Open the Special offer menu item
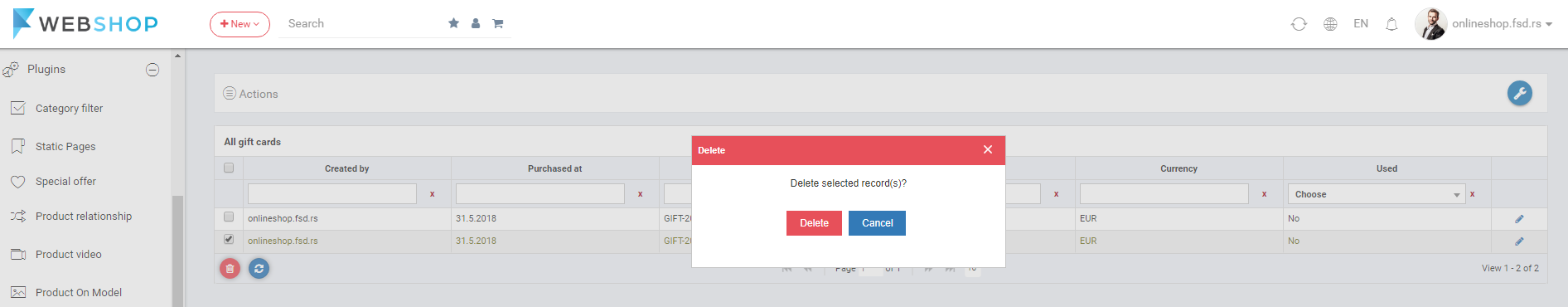The width and height of the screenshot is (1568, 307). pos(65,181)
